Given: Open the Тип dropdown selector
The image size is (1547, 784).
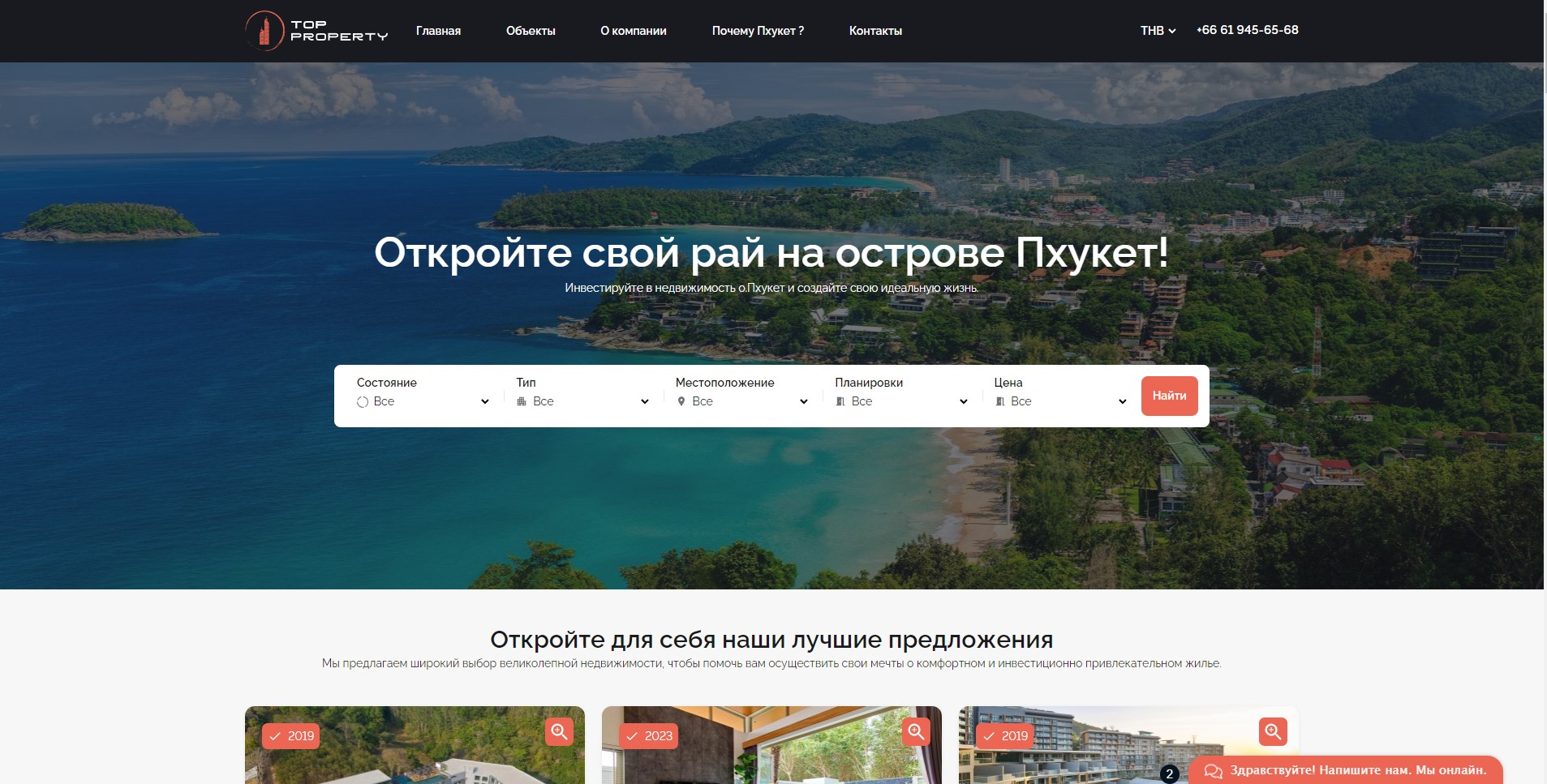Looking at the screenshot, I should point(582,401).
